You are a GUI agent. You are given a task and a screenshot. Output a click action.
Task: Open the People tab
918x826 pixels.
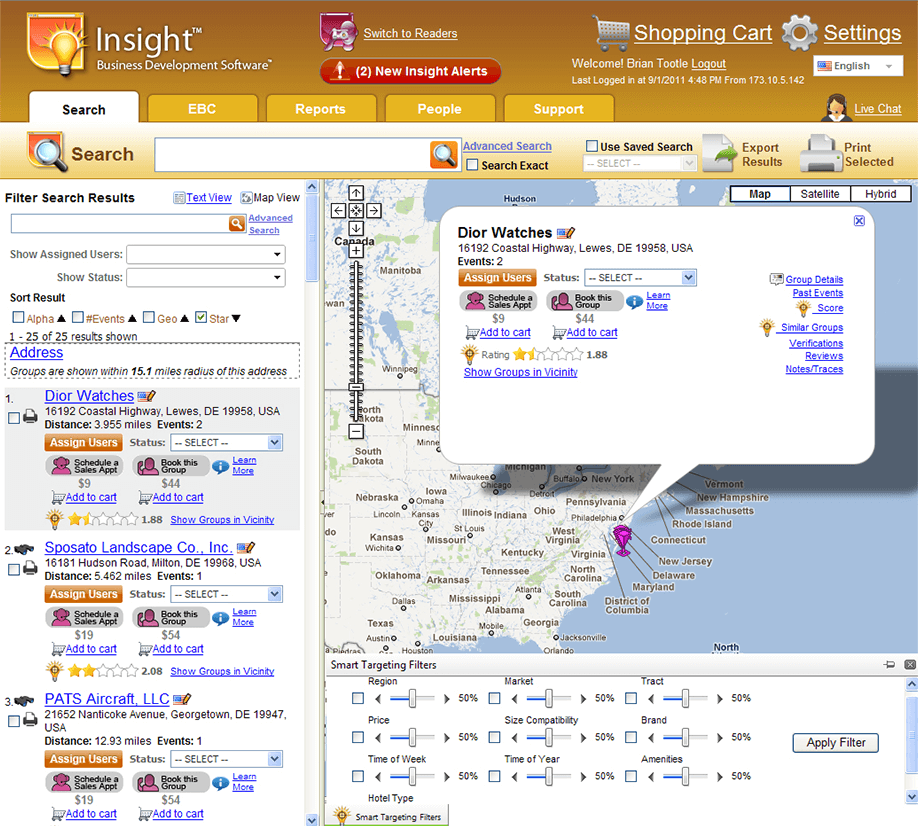click(x=440, y=109)
